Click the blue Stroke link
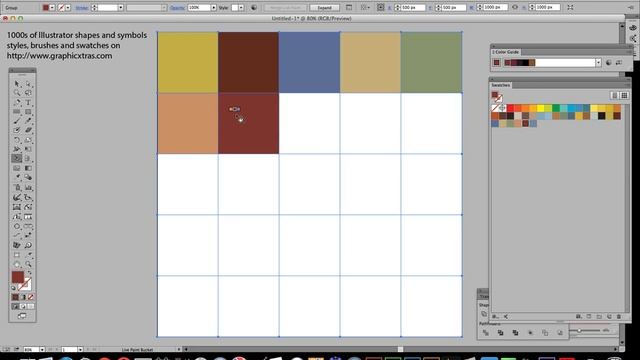 pos(82,8)
